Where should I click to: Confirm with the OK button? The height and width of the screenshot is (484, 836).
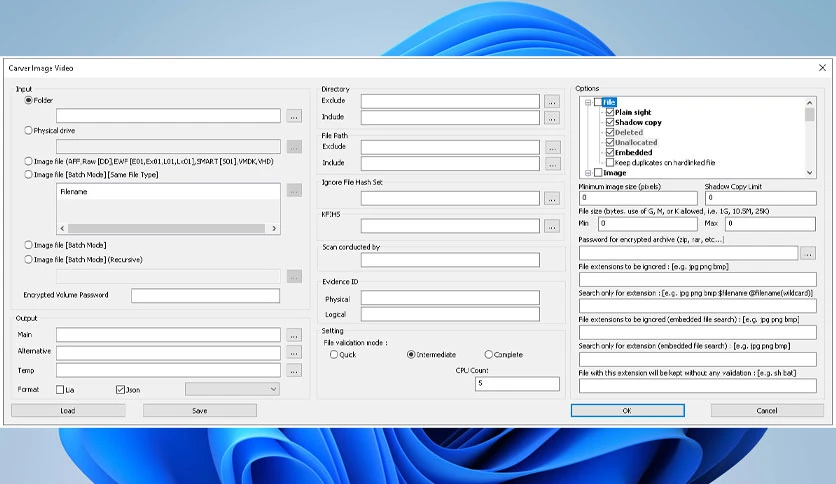point(628,410)
